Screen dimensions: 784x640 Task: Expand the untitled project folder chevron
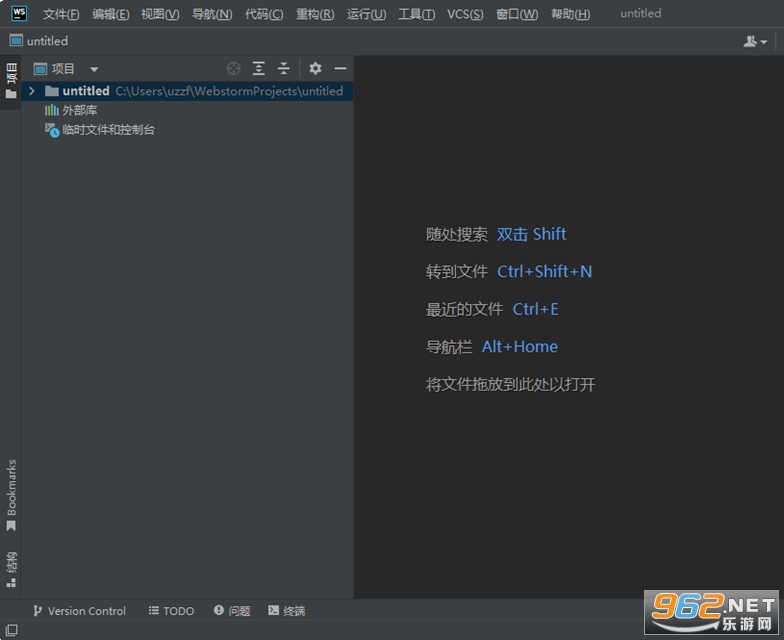click(x=32, y=91)
